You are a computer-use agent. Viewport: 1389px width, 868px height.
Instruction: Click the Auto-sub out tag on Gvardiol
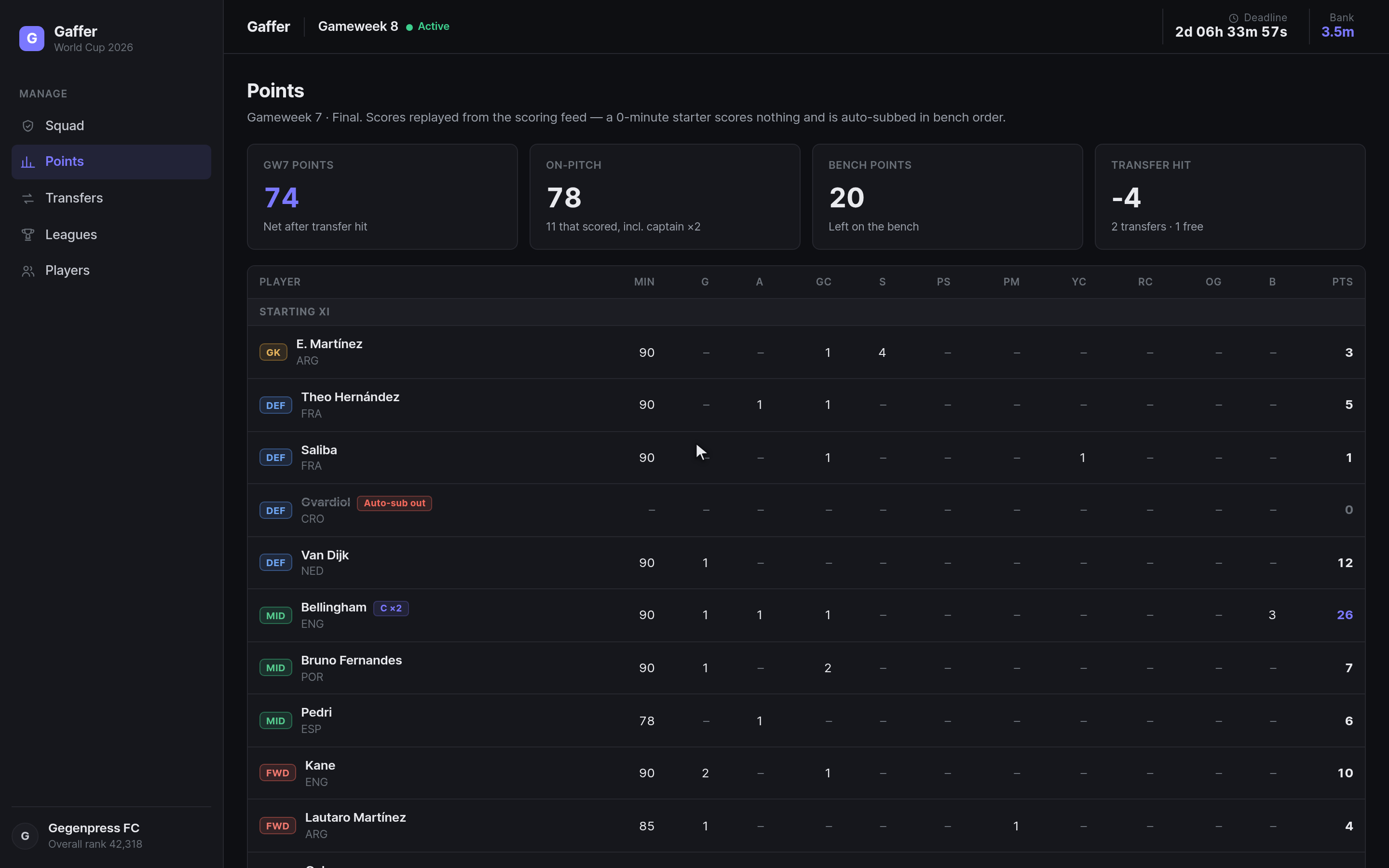[395, 503]
